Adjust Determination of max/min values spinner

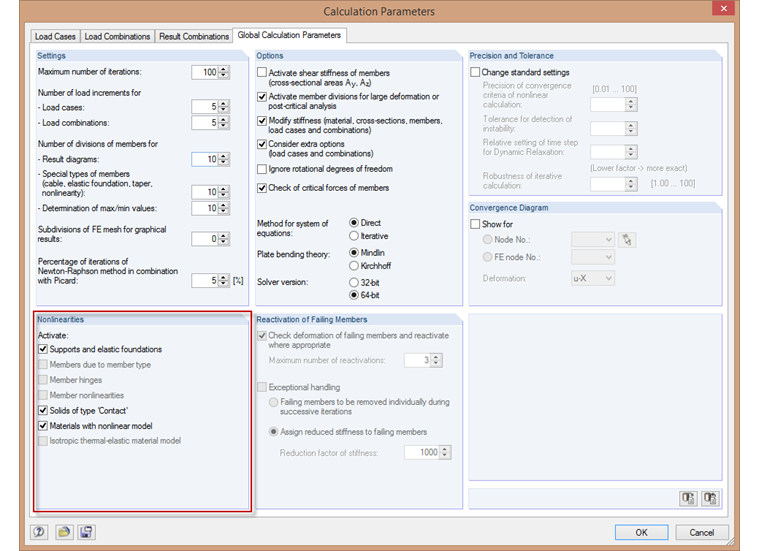point(223,208)
